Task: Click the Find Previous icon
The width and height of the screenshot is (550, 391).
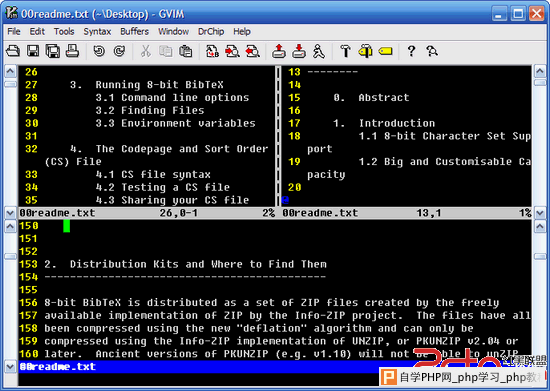Action: [x=252, y=51]
